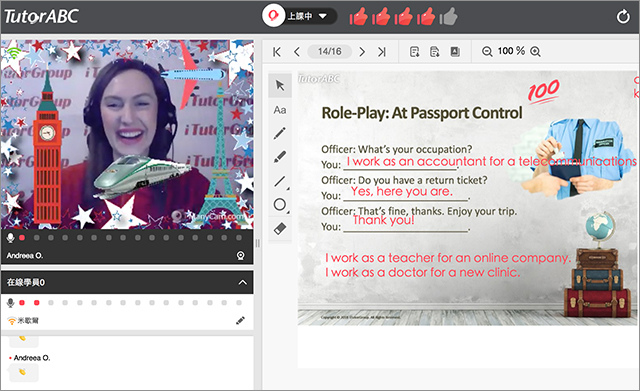Select the pencil drawing tool
This screenshot has height=391, width=640.
(x=280, y=133)
